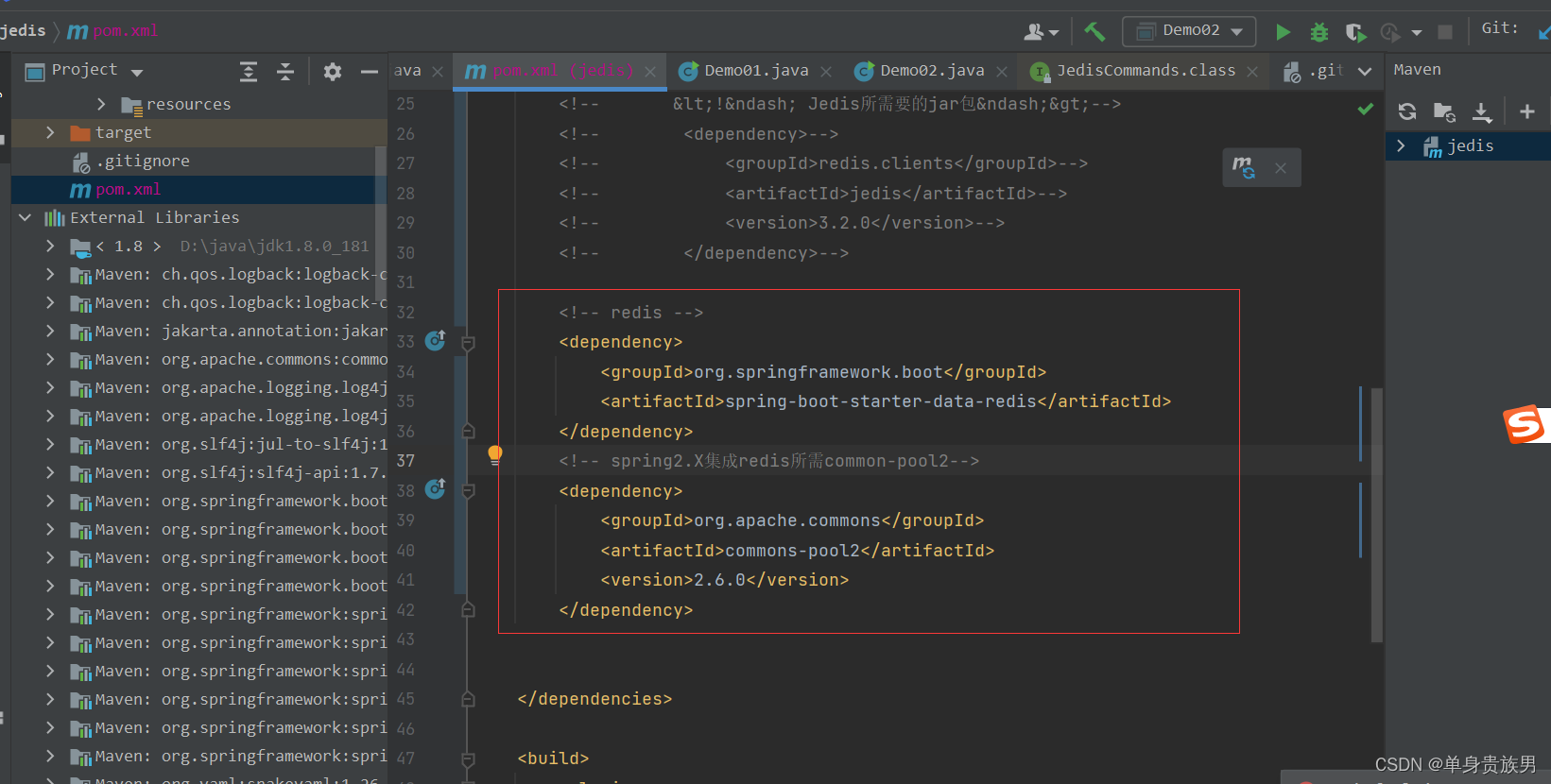This screenshot has height=784, width=1551.
Task: Click the spring-boot-starter-data-redis artifactId line
Action: click(886, 401)
